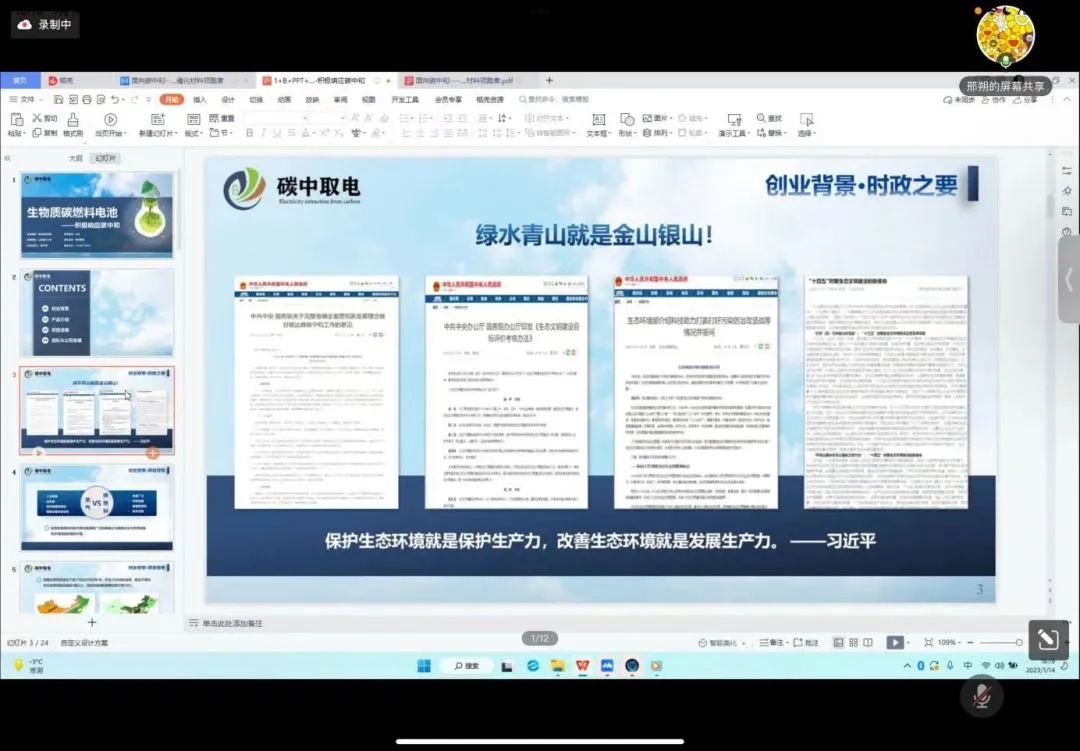Click the Share (分享) button
Screen dimensions: 1080x751
[1031, 100]
